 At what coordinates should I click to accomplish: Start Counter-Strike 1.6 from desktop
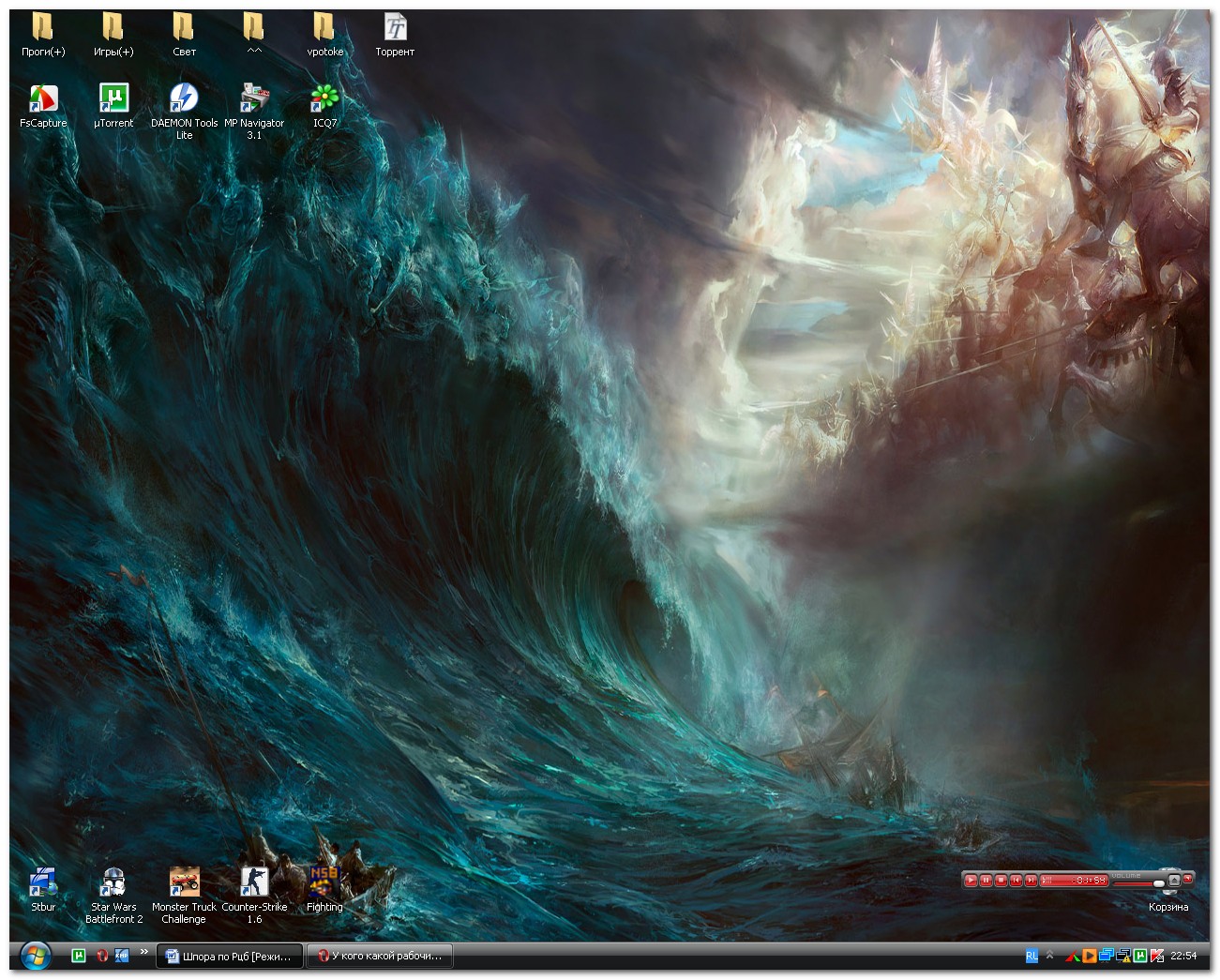[254, 883]
